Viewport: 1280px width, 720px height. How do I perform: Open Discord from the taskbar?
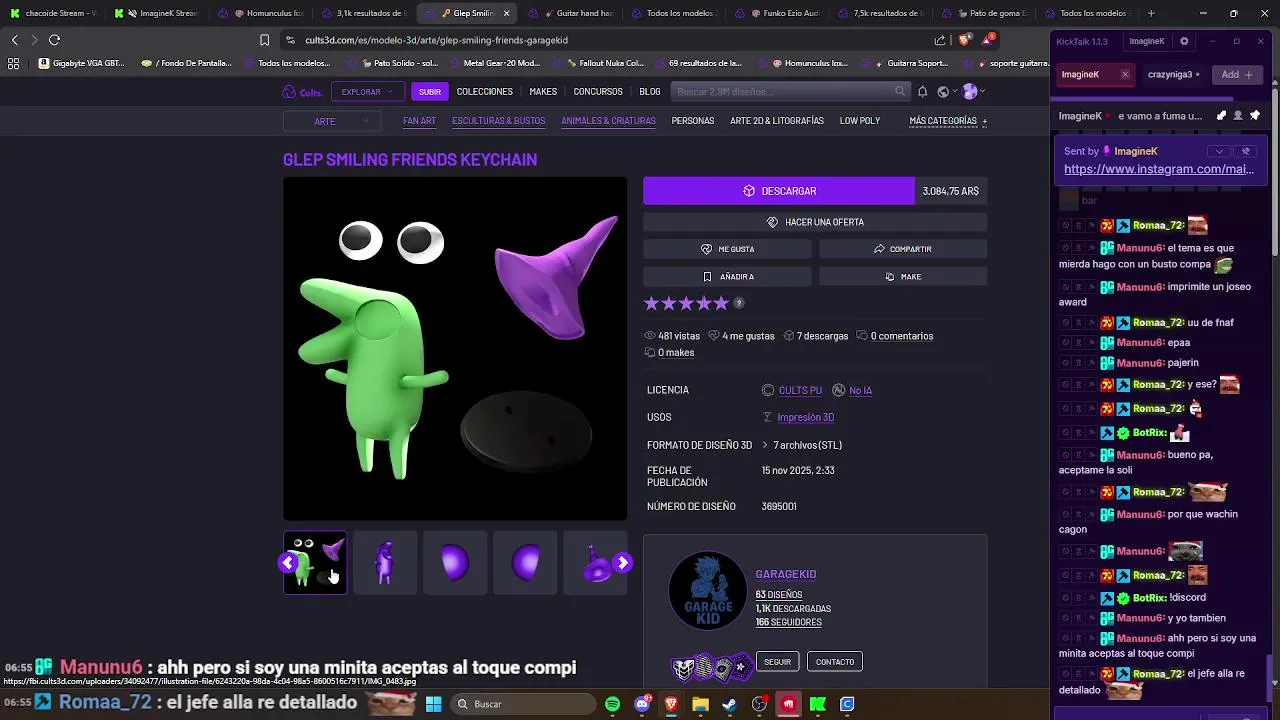pos(642,704)
